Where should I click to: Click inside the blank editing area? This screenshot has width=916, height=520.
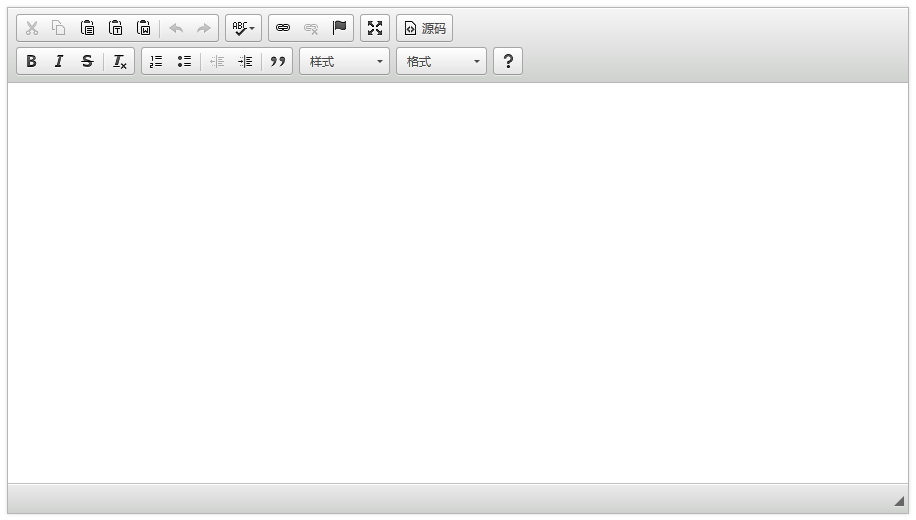458,283
